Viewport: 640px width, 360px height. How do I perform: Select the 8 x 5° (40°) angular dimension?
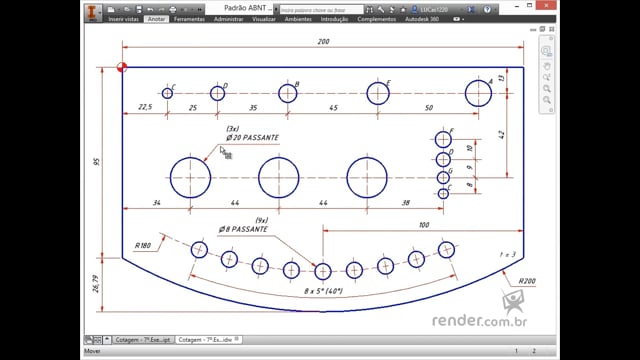pyautogui.click(x=324, y=291)
